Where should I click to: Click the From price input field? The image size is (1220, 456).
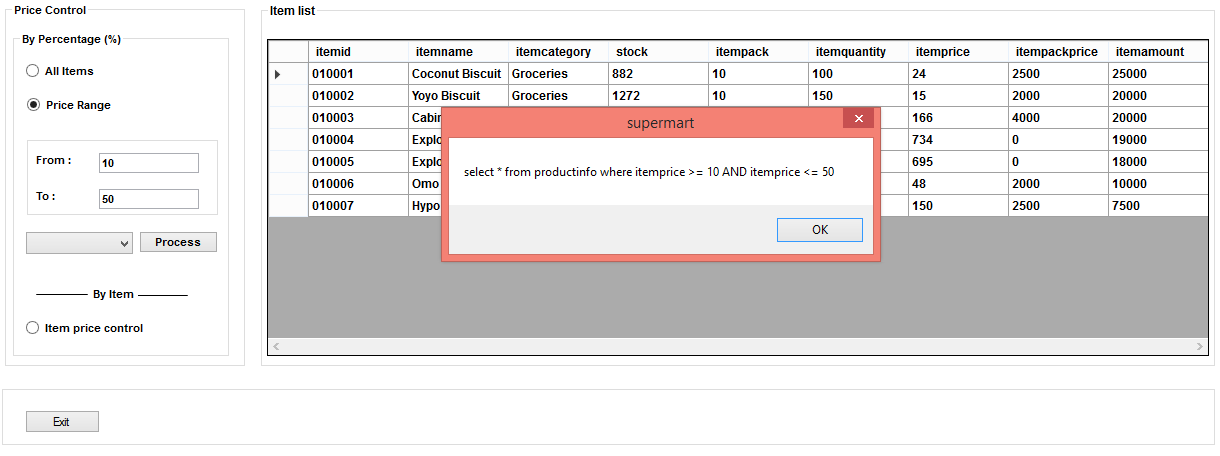pyautogui.click(x=149, y=163)
